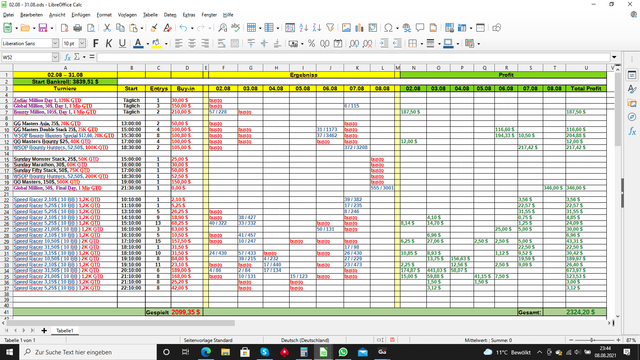Run the spelling check
The height and width of the screenshot is (360, 640).
pos(236,28)
